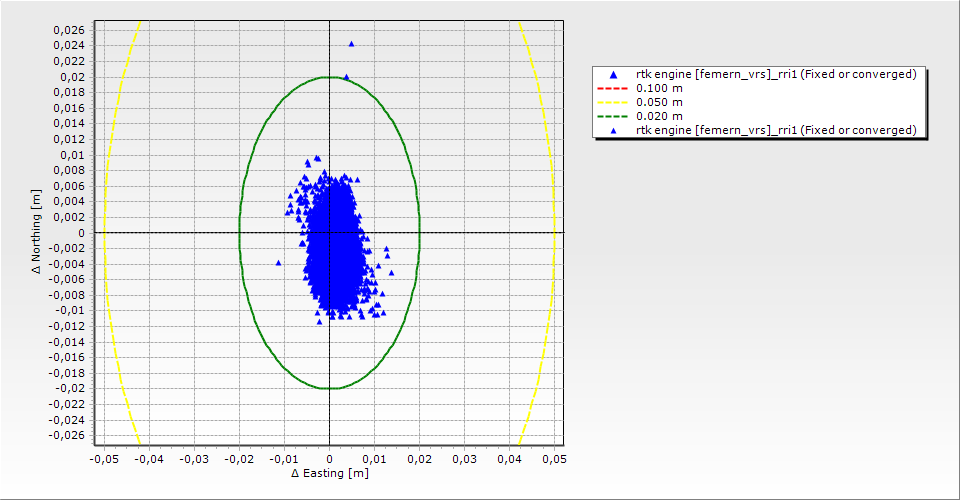Click the isolated blue triangle left of the cluster
Screen dimensions: 960x500
278,263
